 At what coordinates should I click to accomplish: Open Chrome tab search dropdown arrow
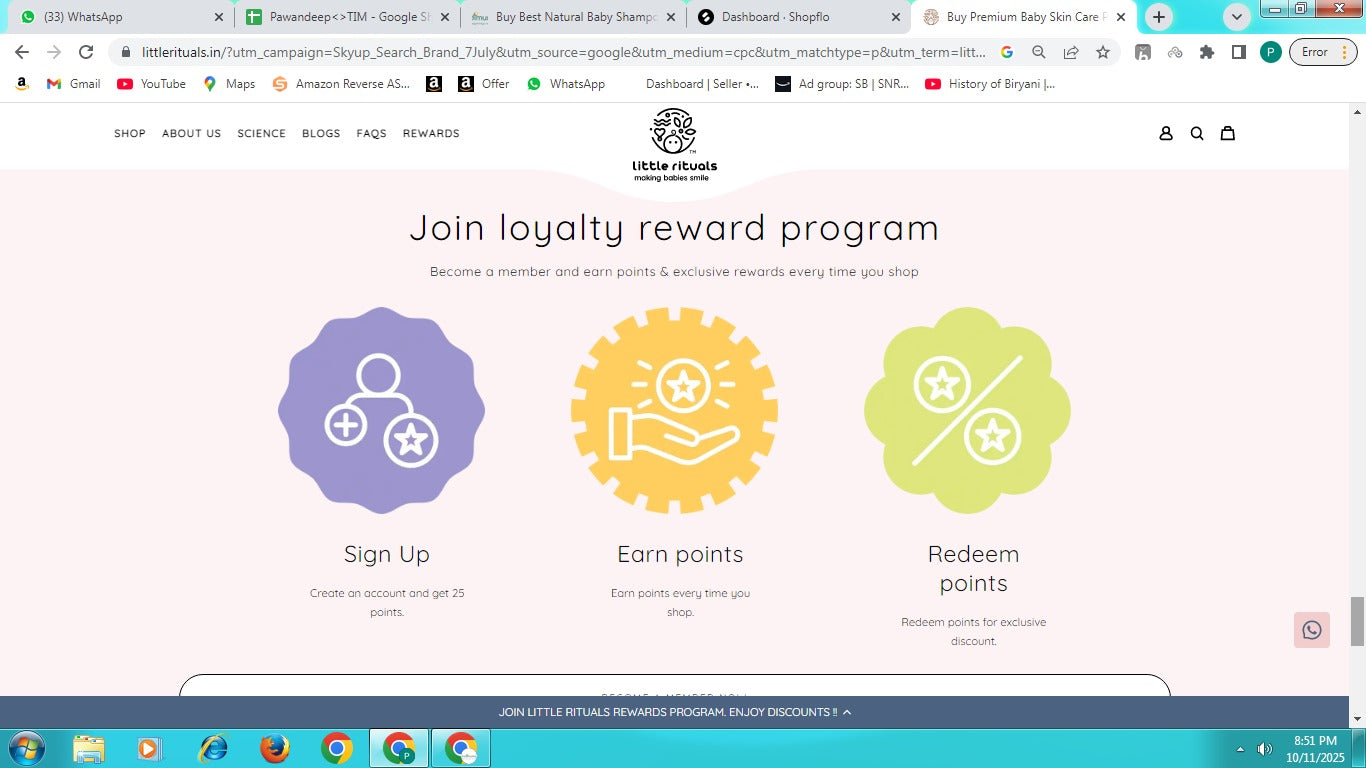(x=1237, y=17)
